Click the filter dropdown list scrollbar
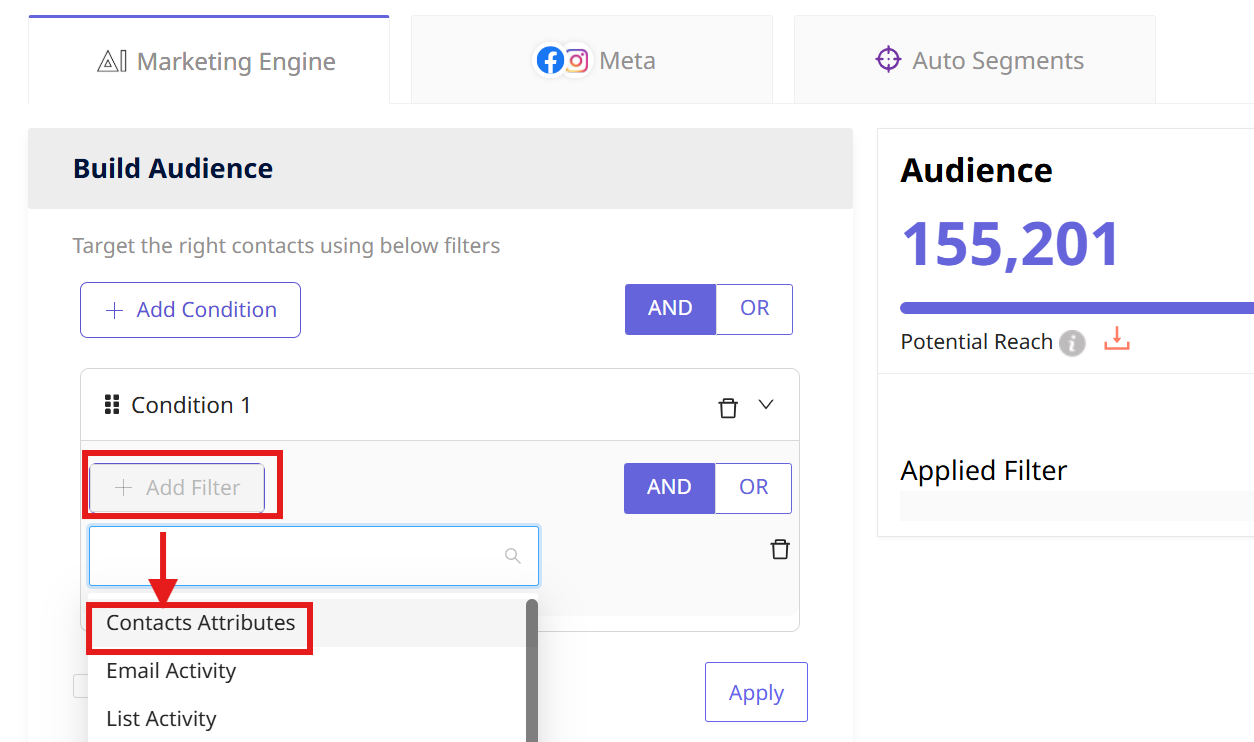This screenshot has height=742, width=1254. 532,670
